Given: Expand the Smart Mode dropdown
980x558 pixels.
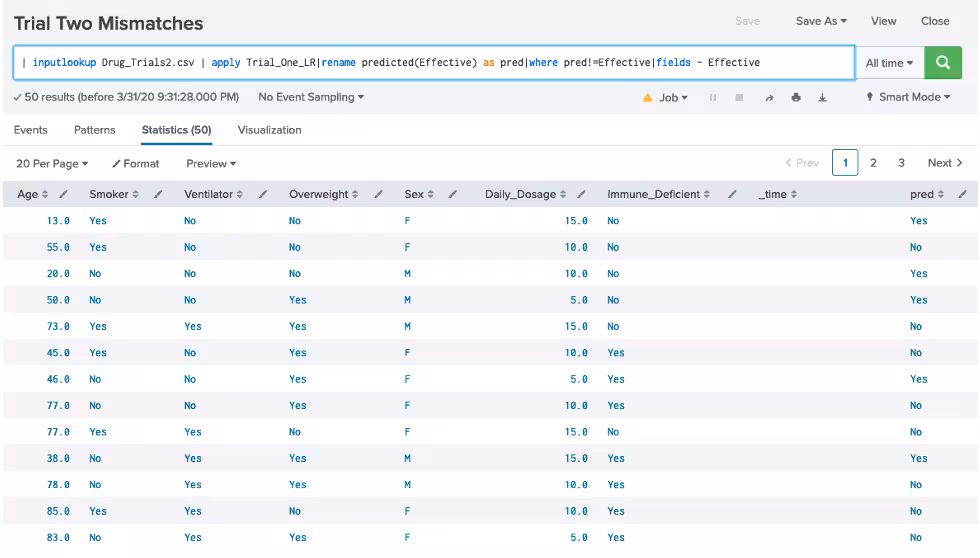Looking at the screenshot, I should pyautogui.click(x=908, y=98).
